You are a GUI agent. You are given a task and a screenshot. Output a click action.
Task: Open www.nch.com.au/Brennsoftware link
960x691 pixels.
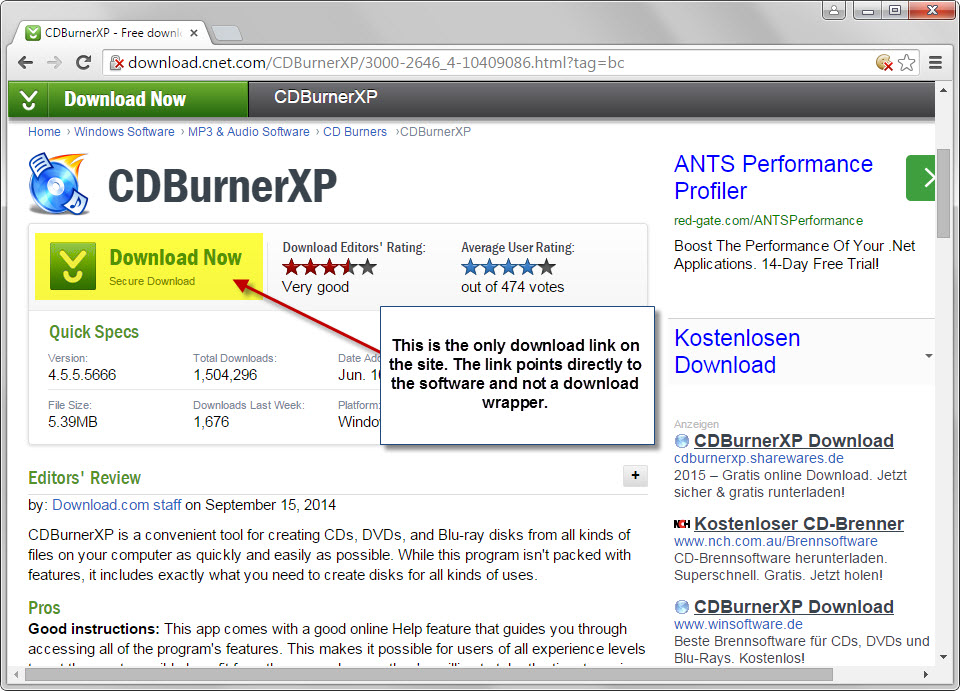(x=776, y=541)
